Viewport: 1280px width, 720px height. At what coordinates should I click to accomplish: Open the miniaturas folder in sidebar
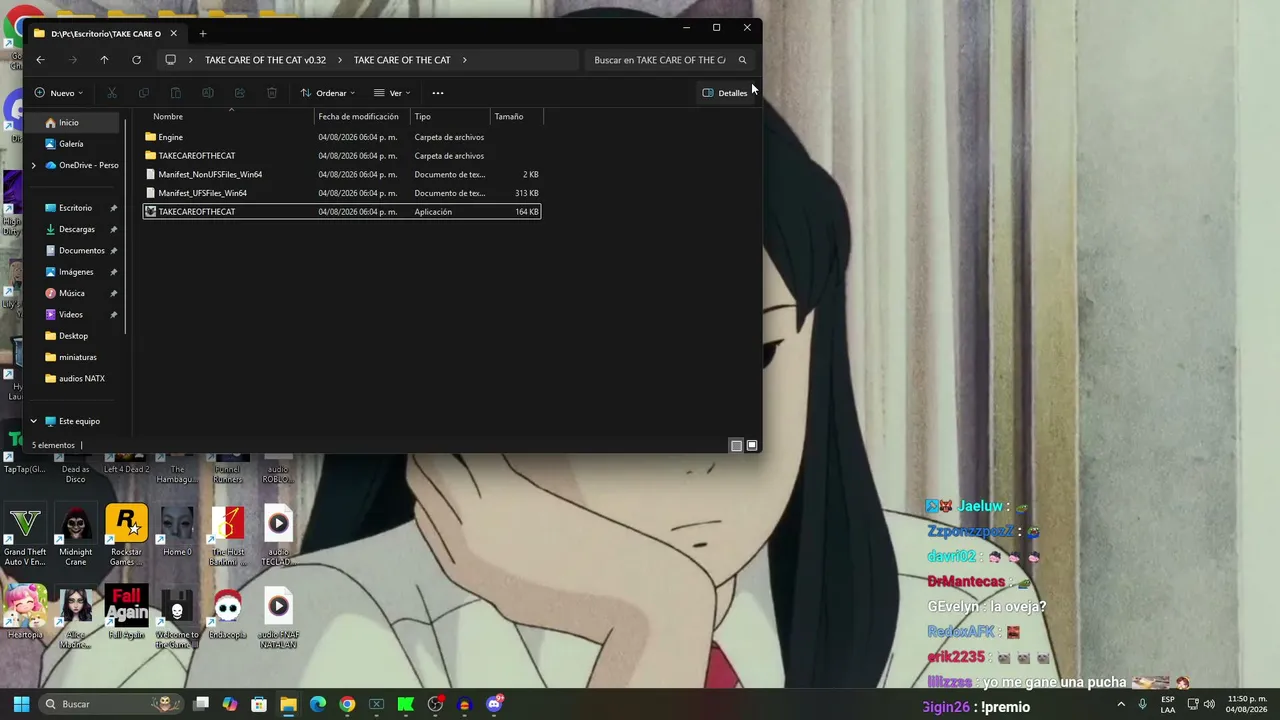click(x=77, y=357)
